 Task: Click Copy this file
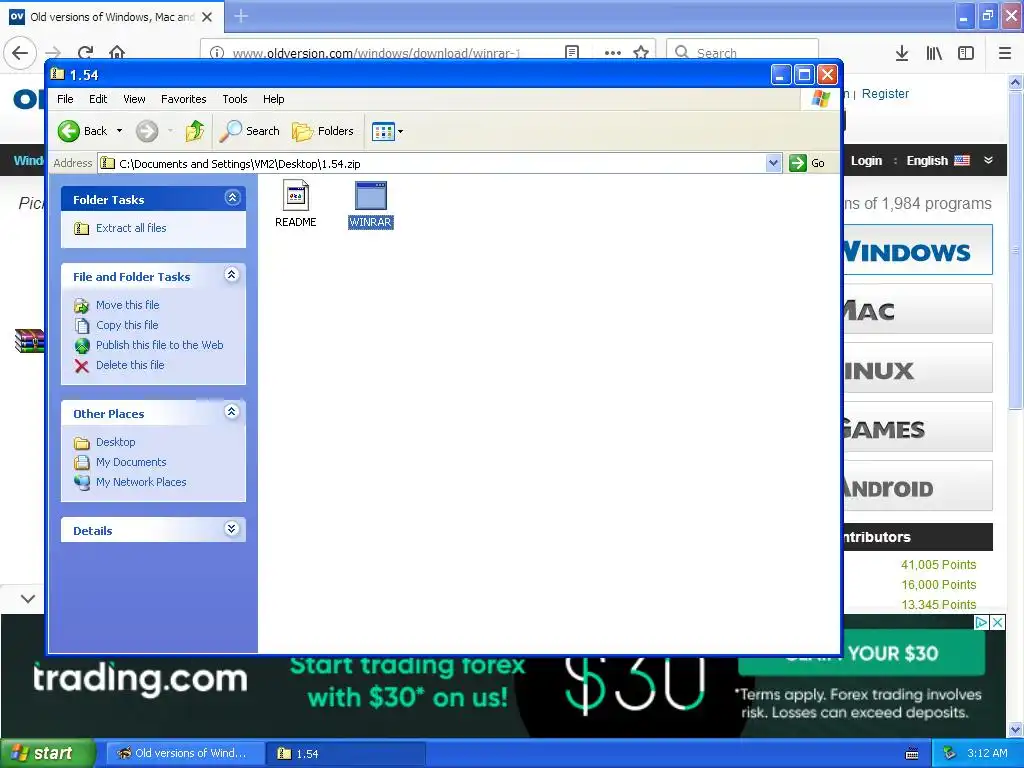[x=127, y=325]
